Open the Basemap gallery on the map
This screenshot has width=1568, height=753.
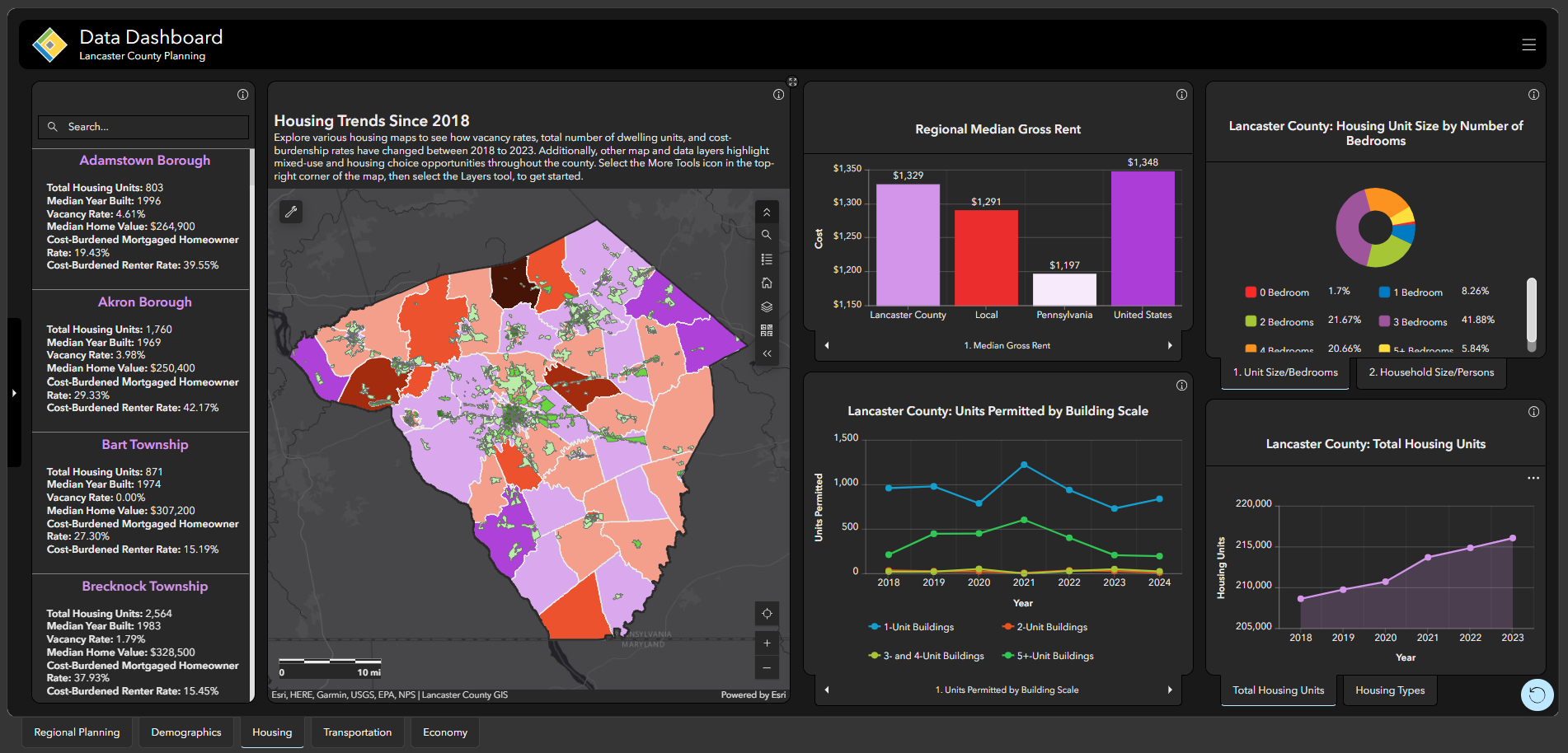767,330
